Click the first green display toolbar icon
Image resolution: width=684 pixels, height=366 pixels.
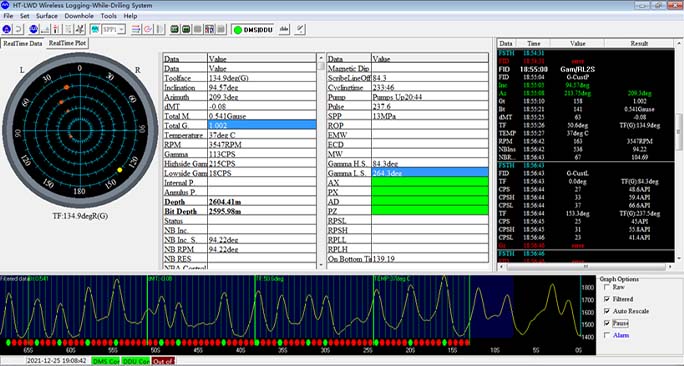174,29
